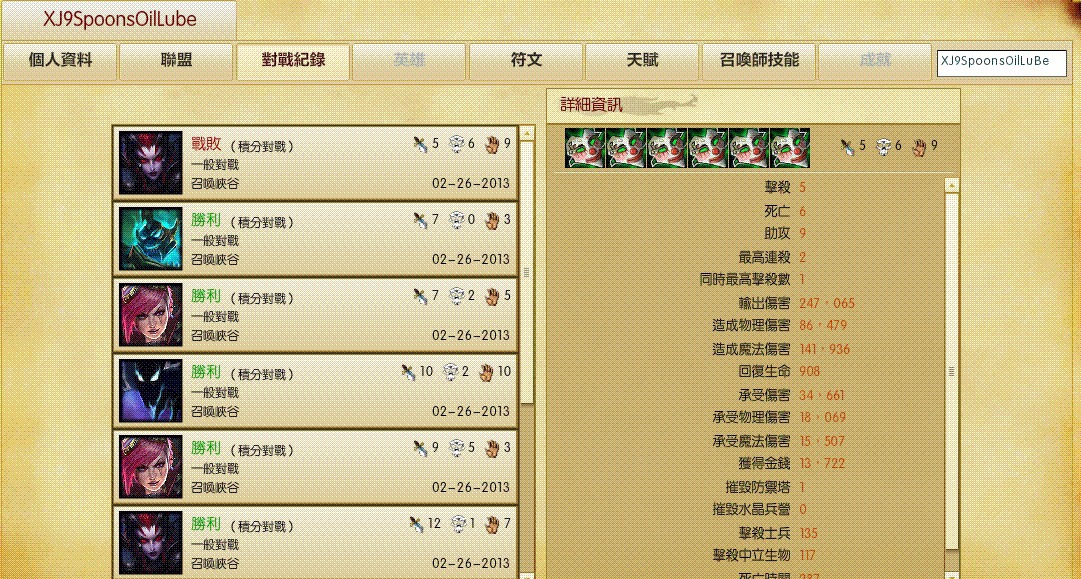Click the teal Thresh champion portrait
1081x579 pixels.
[x=150, y=239]
